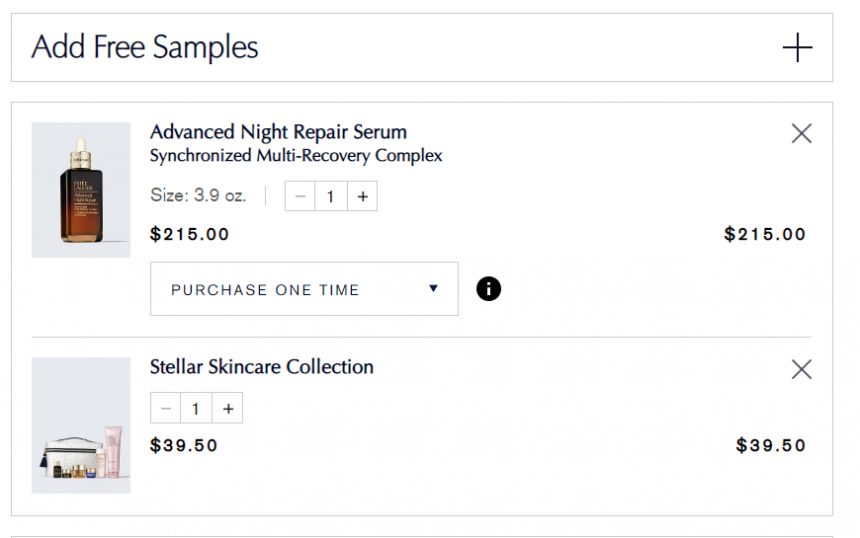
Task: Click the serum's right-side $215.00 total
Action: [764, 235]
